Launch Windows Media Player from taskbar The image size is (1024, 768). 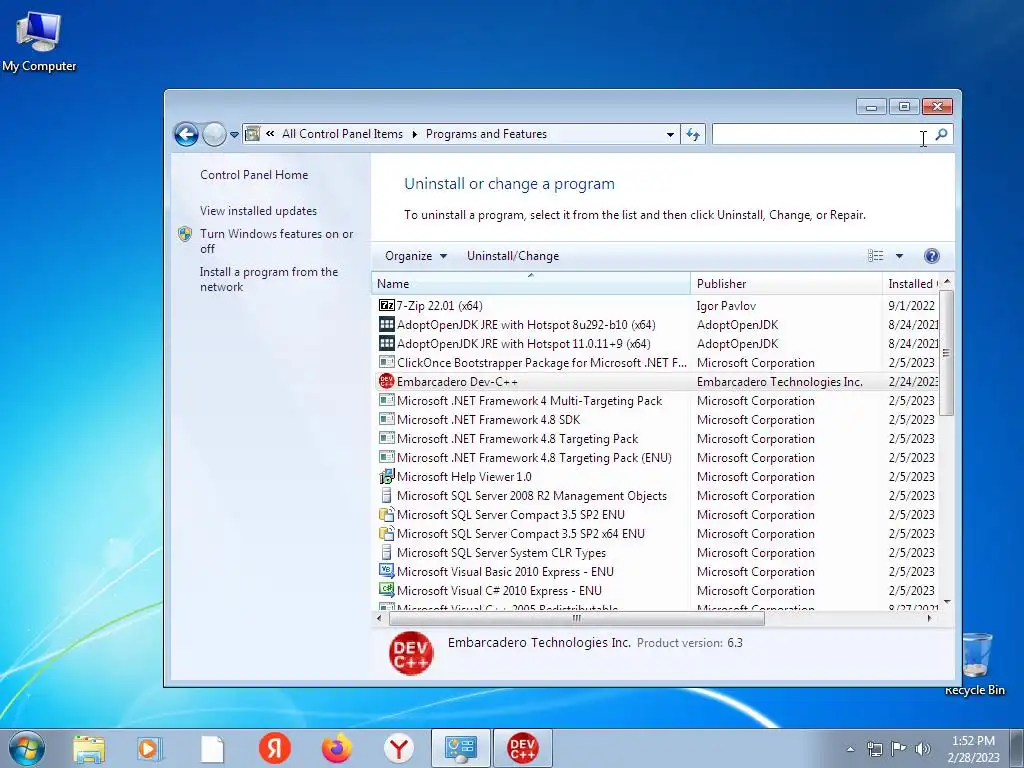pos(149,748)
